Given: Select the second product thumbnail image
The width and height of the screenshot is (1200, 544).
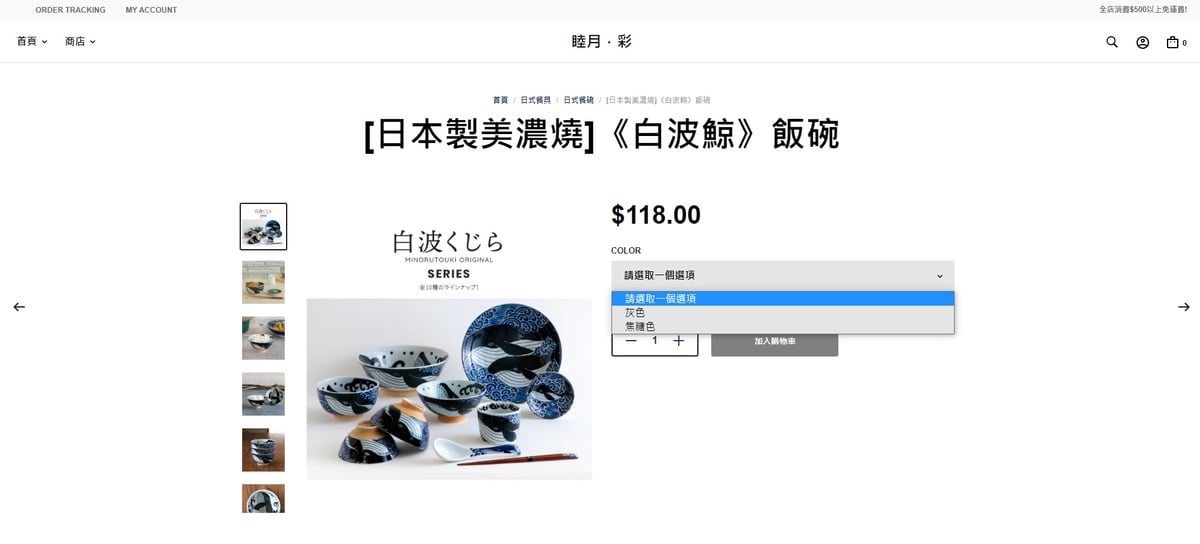Looking at the screenshot, I should click(263, 282).
